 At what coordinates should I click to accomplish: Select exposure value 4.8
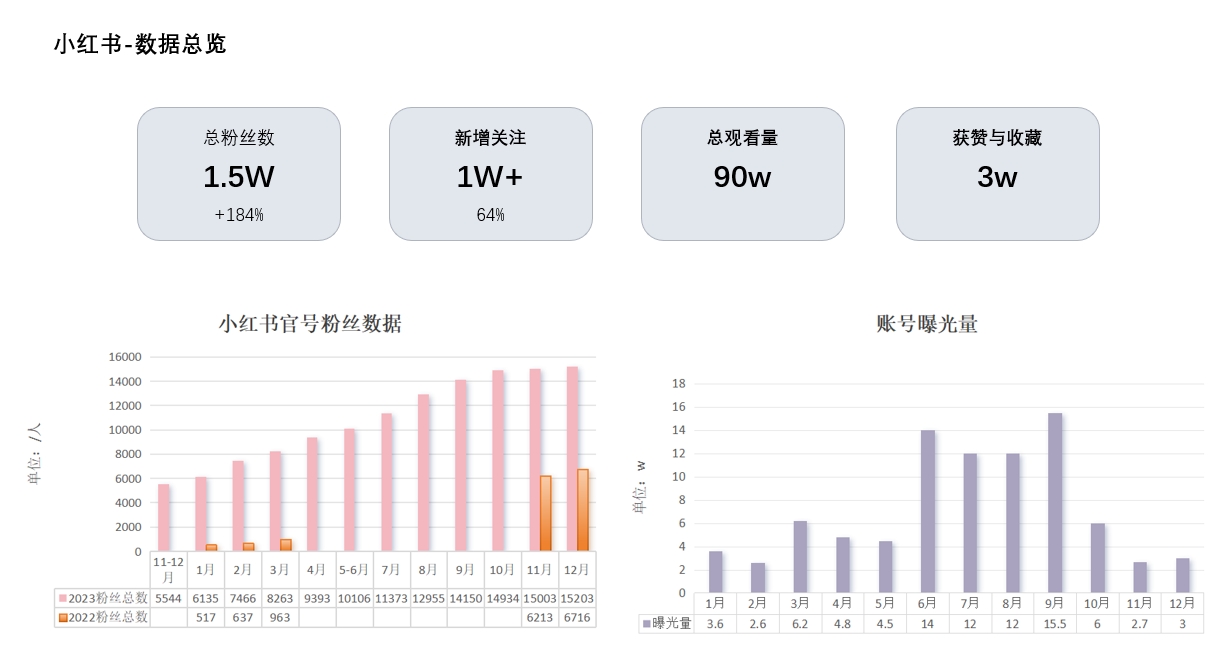point(842,624)
